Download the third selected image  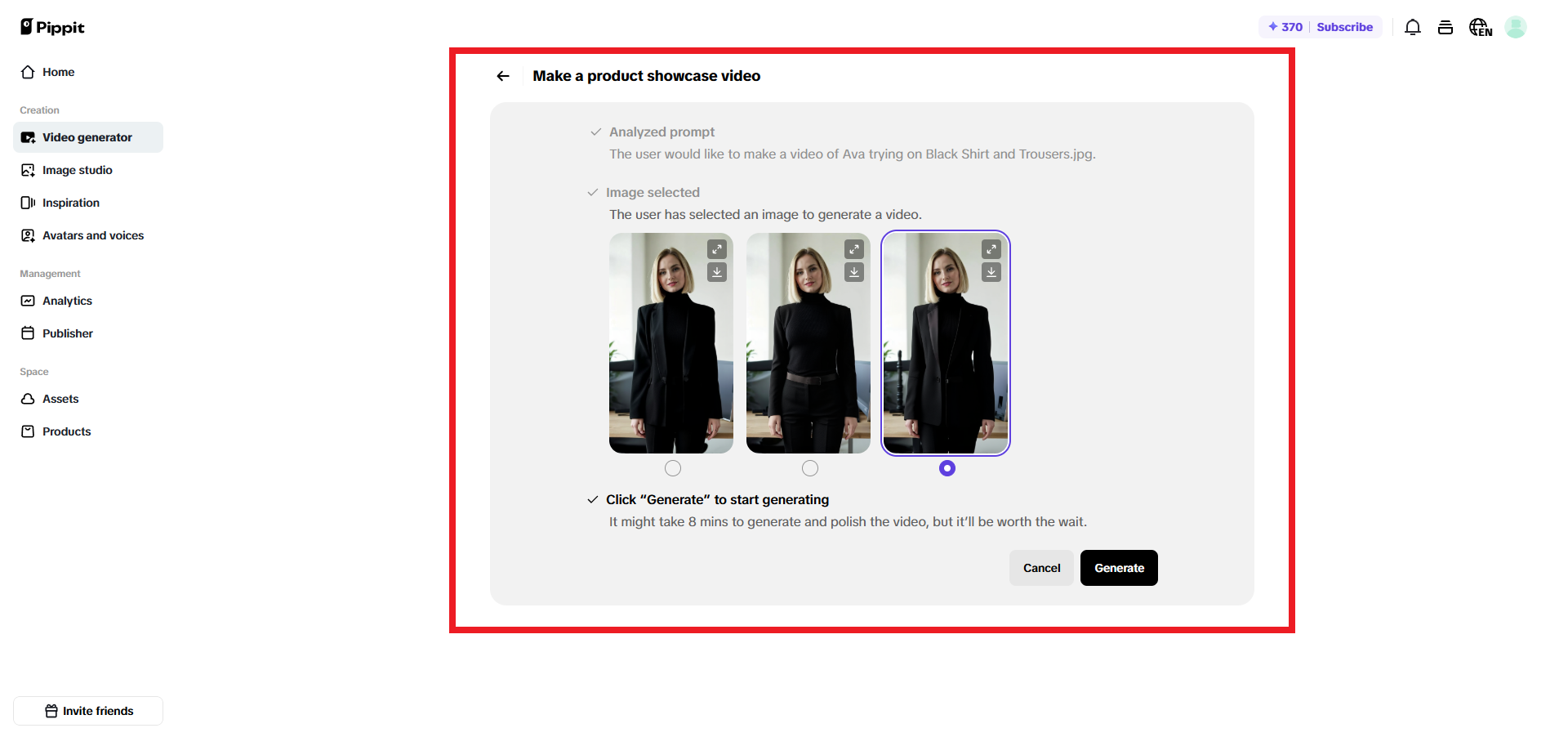(991, 272)
